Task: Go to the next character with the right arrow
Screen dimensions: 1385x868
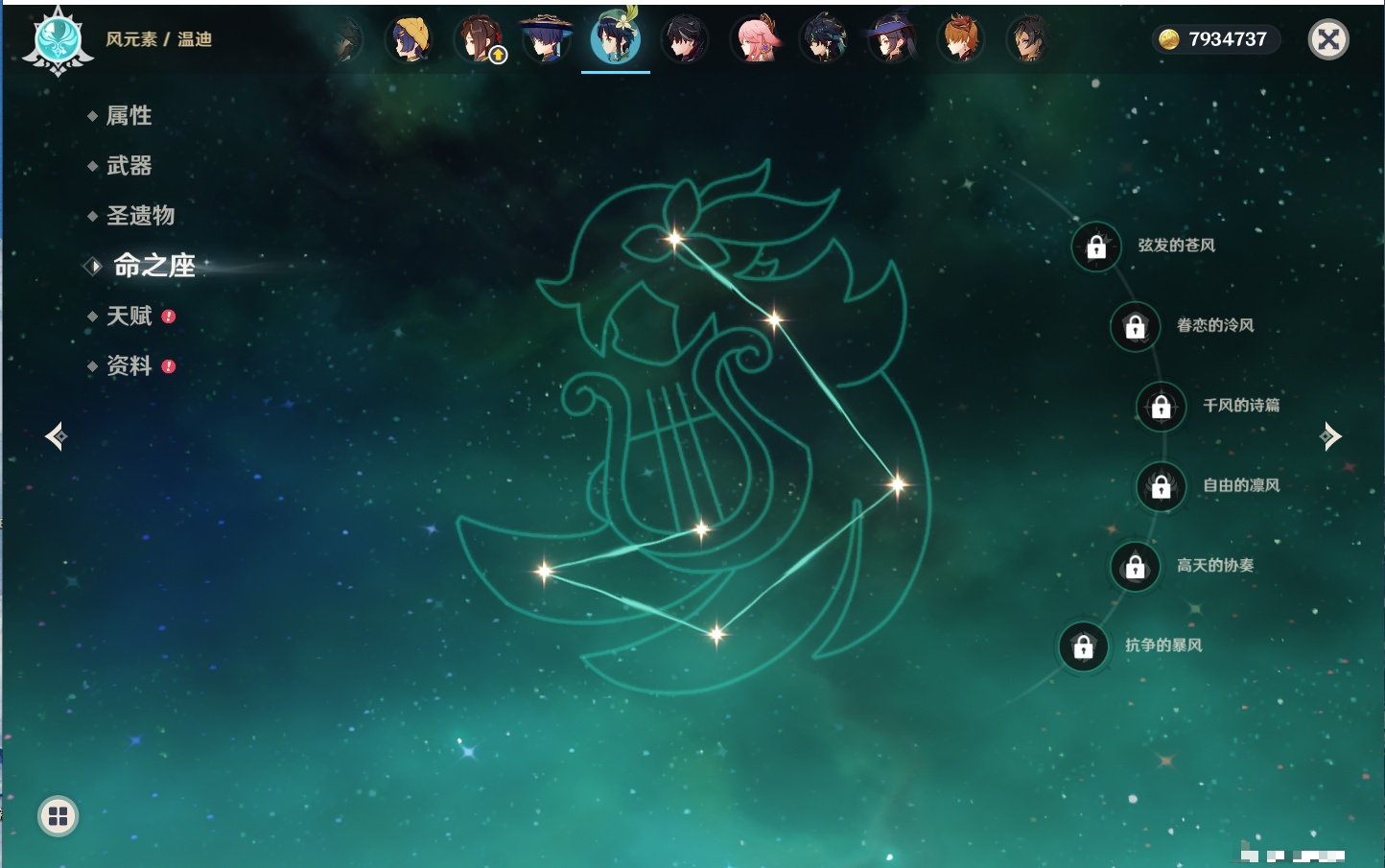Action: tap(1330, 436)
